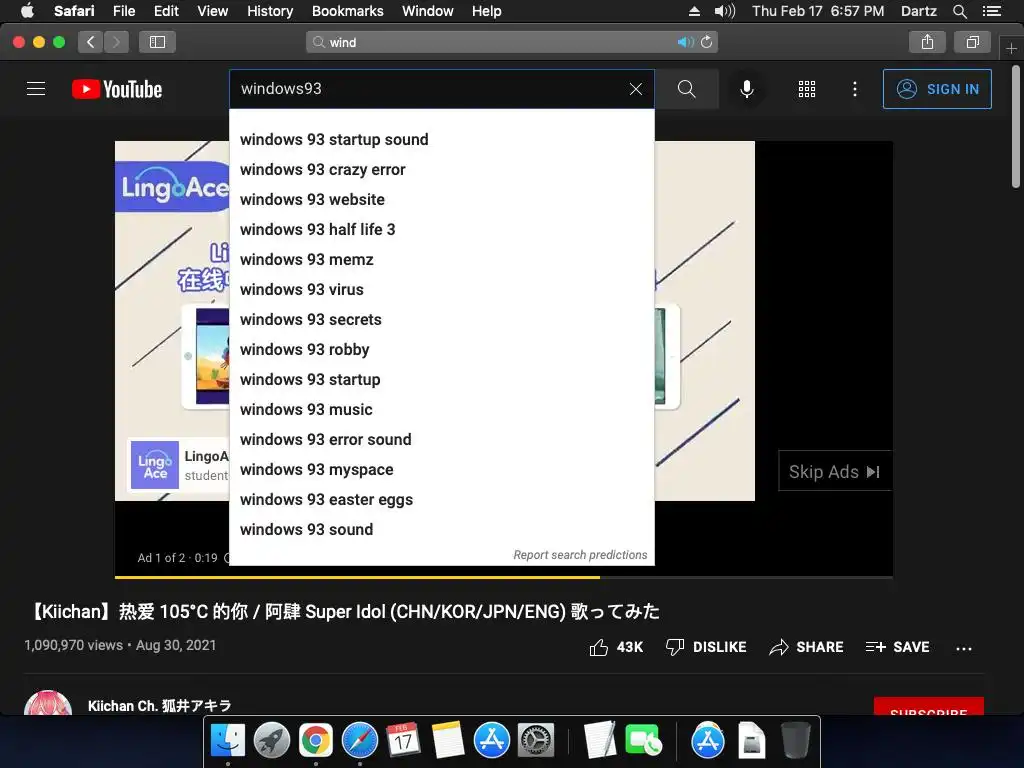Go back with Safari's back arrow
This screenshot has width=1024, height=768.
point(91,42)
